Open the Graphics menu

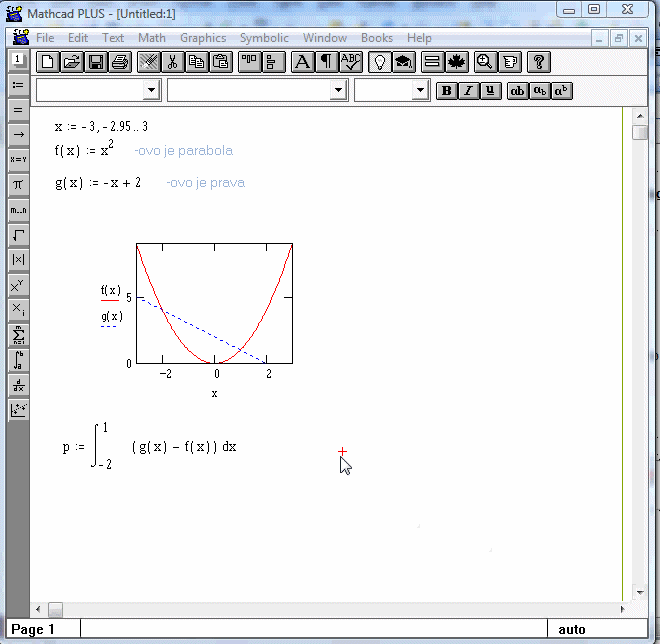click(x=203, y=38)
